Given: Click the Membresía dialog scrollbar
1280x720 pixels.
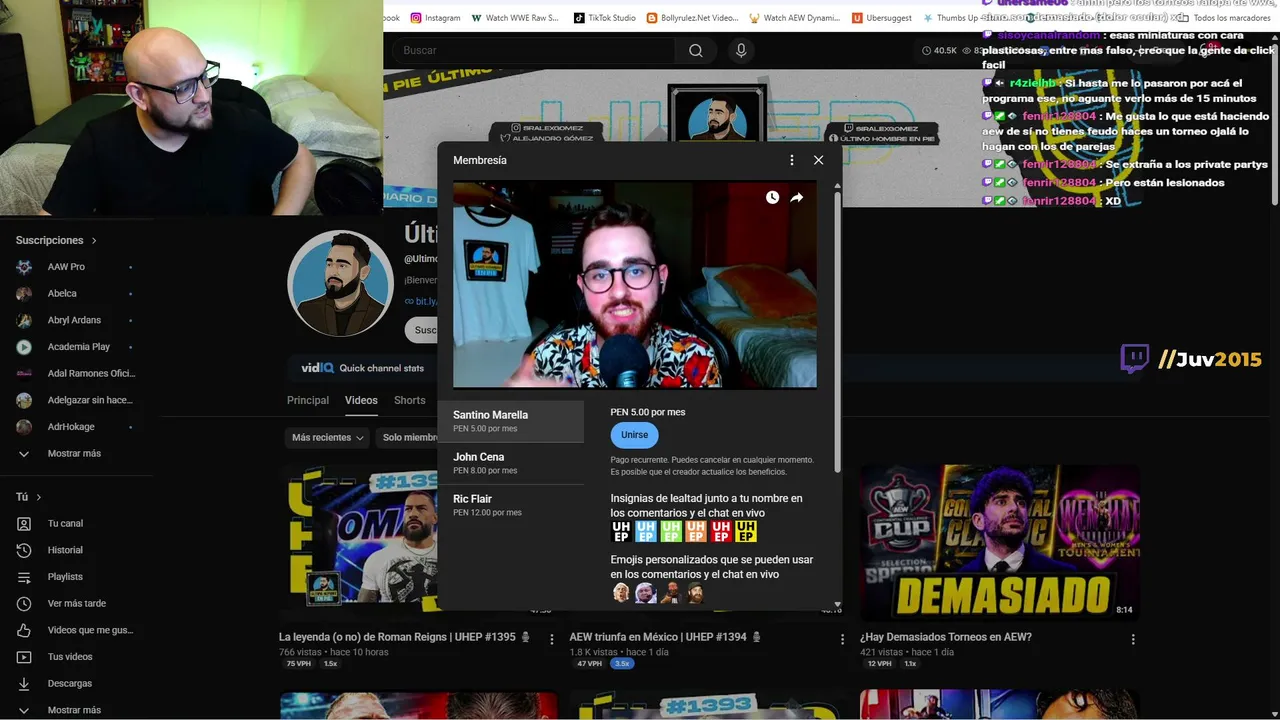Looking at the screenshot, I should click(x=838, y=330).
